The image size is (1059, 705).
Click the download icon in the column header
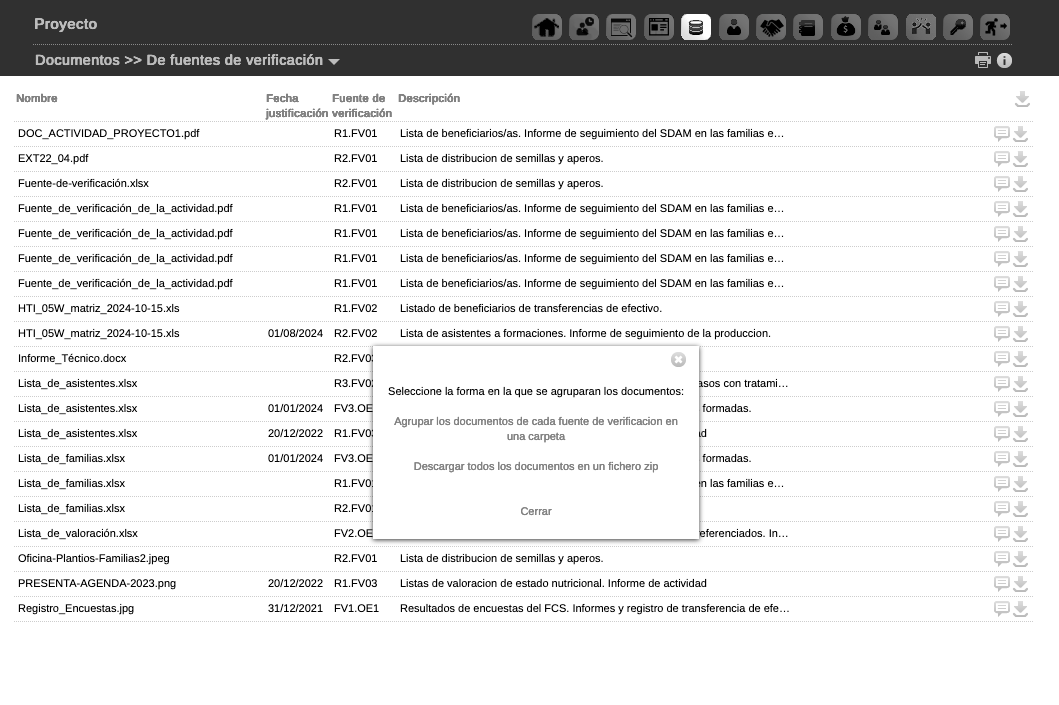coord(1020,99)
